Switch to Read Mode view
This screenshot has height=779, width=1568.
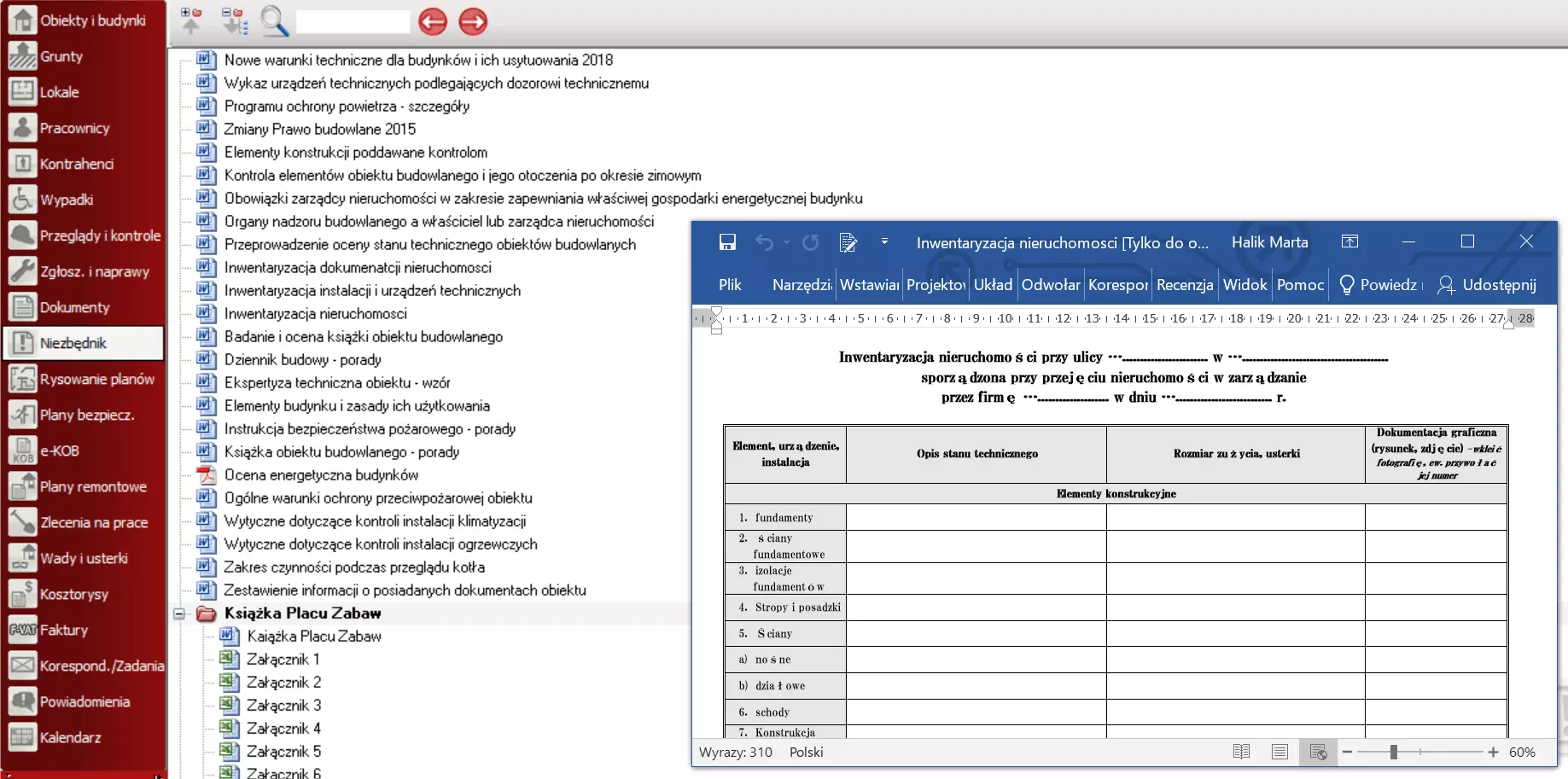(x=1241, y=752)
